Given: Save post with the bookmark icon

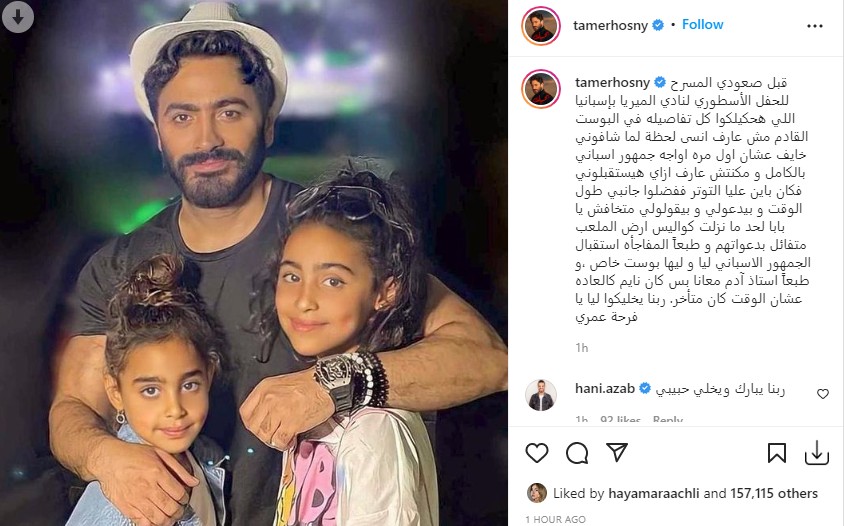Looking at the screenshot, I should [x=777, y=453].
